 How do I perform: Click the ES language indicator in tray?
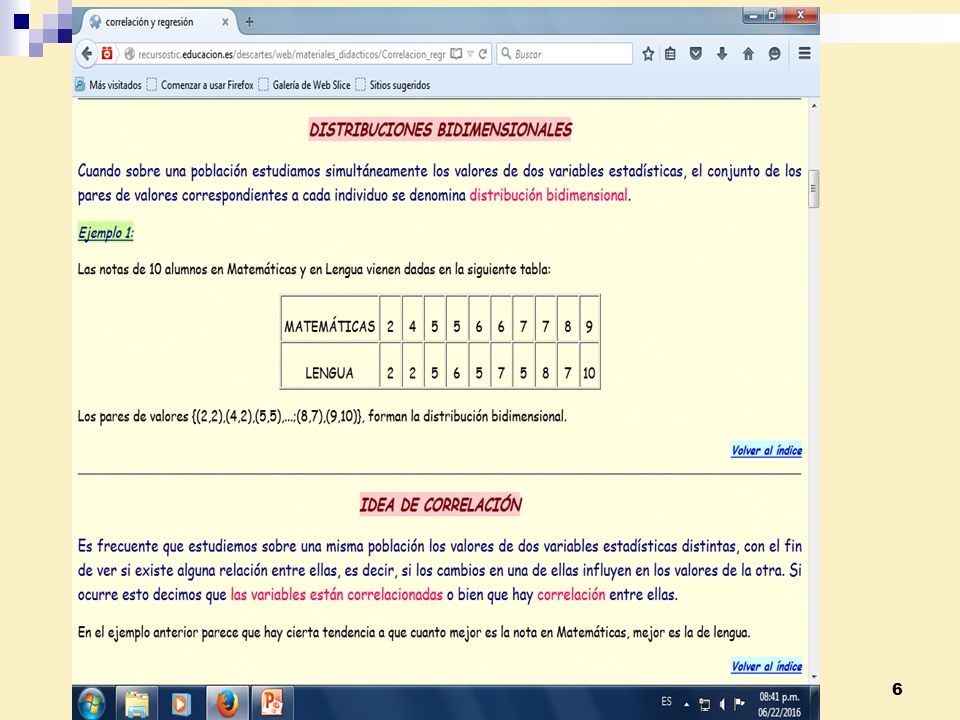(666, 702)
